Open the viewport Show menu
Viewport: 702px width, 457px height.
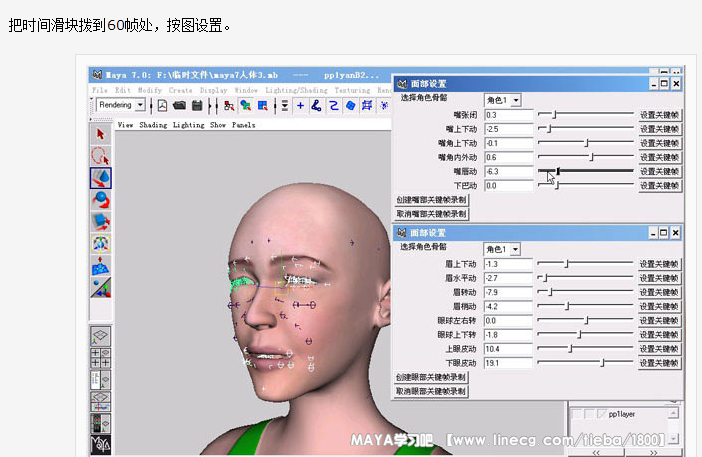[x=218, y=125]
